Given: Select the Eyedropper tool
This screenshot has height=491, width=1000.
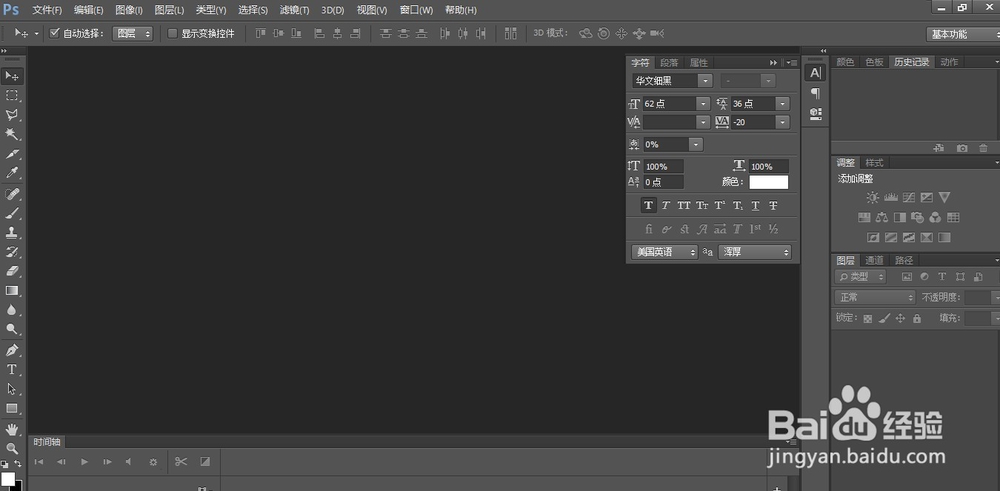Looking at the screenshot, I should 11,173.
